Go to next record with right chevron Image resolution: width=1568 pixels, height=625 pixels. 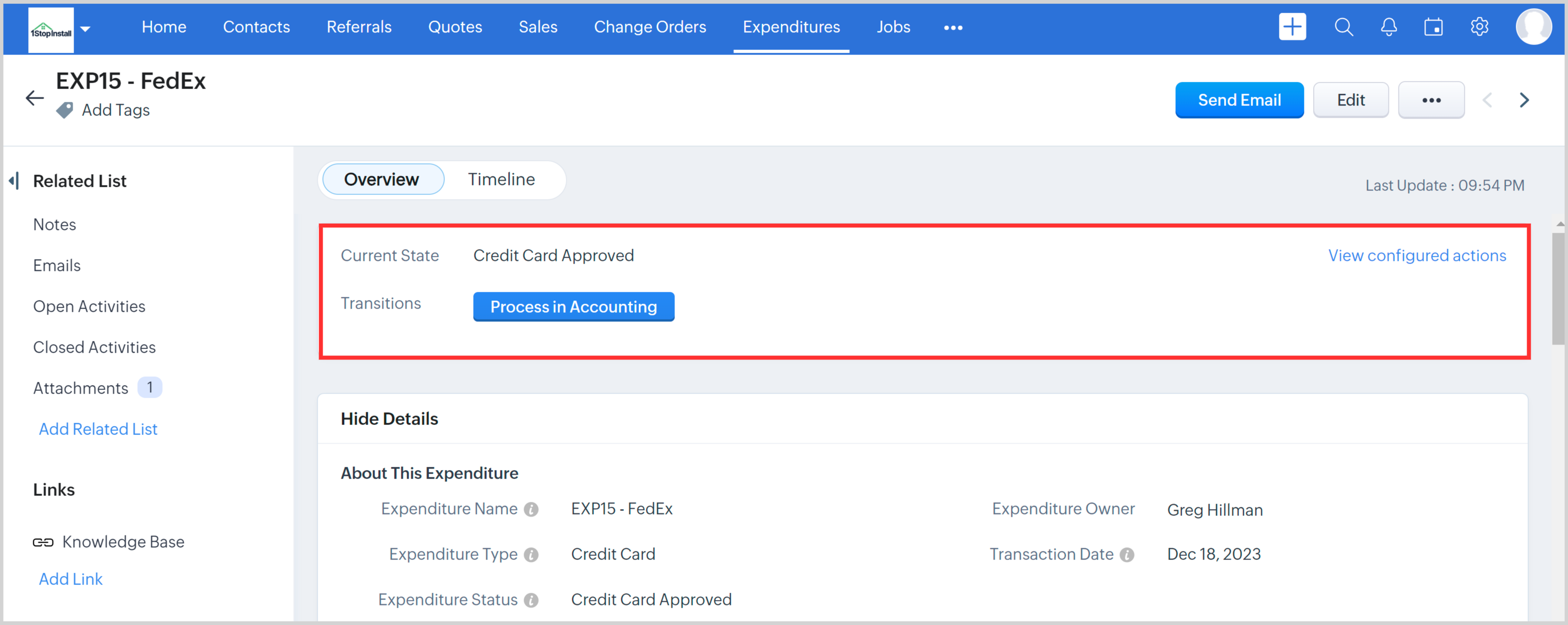pos(1524,100)
